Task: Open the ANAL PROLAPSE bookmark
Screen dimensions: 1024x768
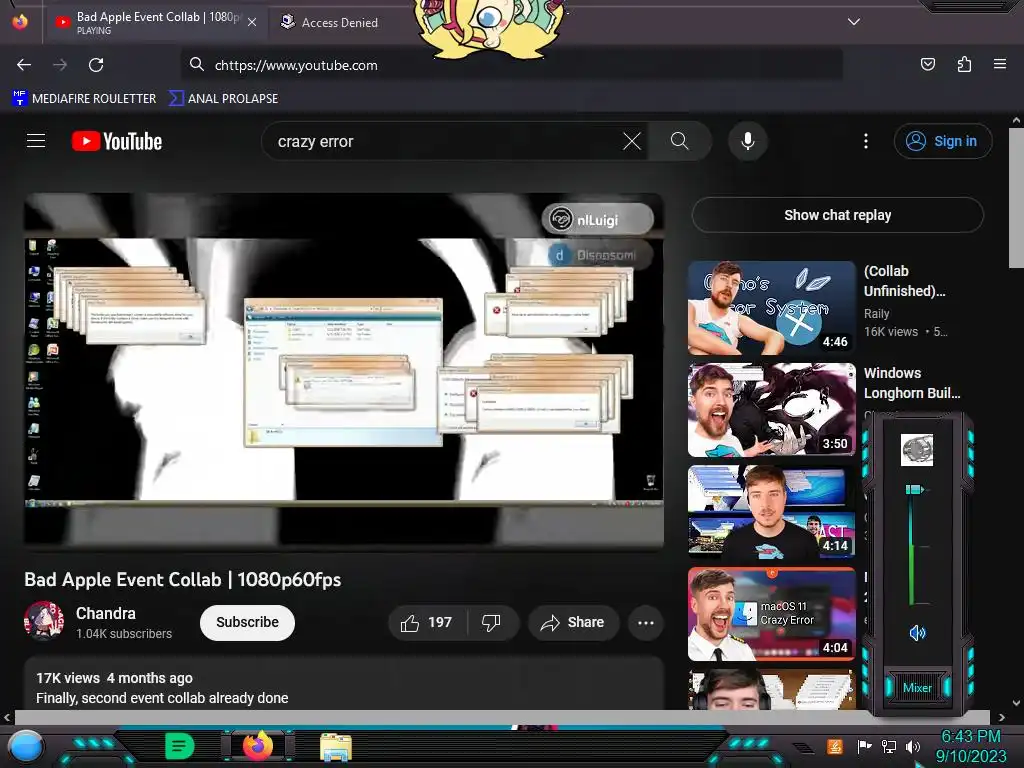Action: 223,98
